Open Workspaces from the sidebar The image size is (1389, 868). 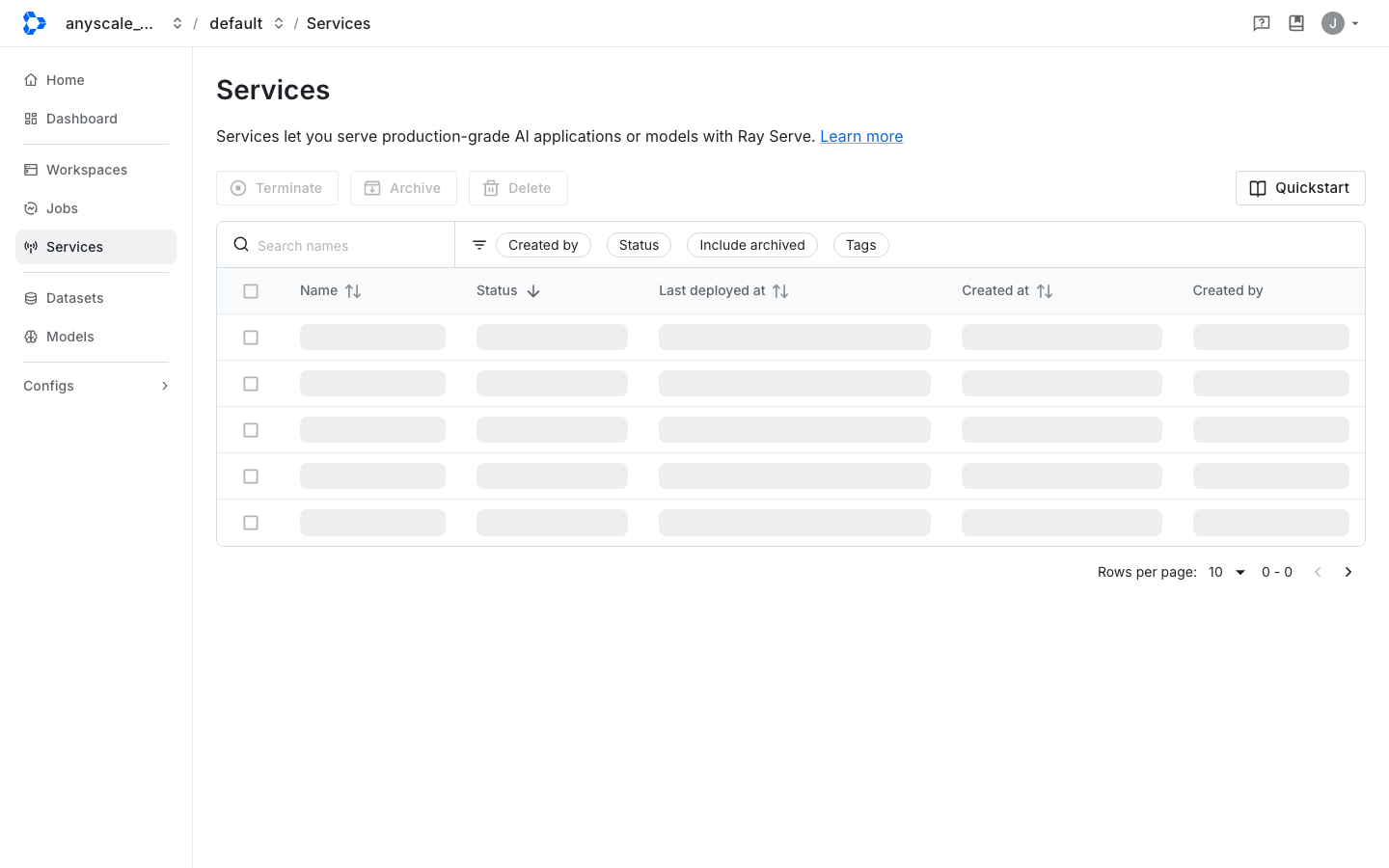(95, 170)
